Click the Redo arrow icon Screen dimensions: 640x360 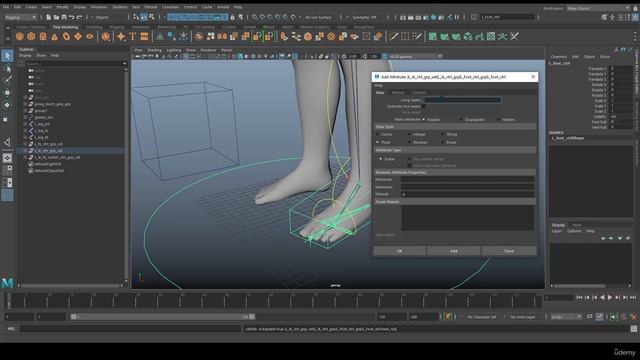(80, 17)
